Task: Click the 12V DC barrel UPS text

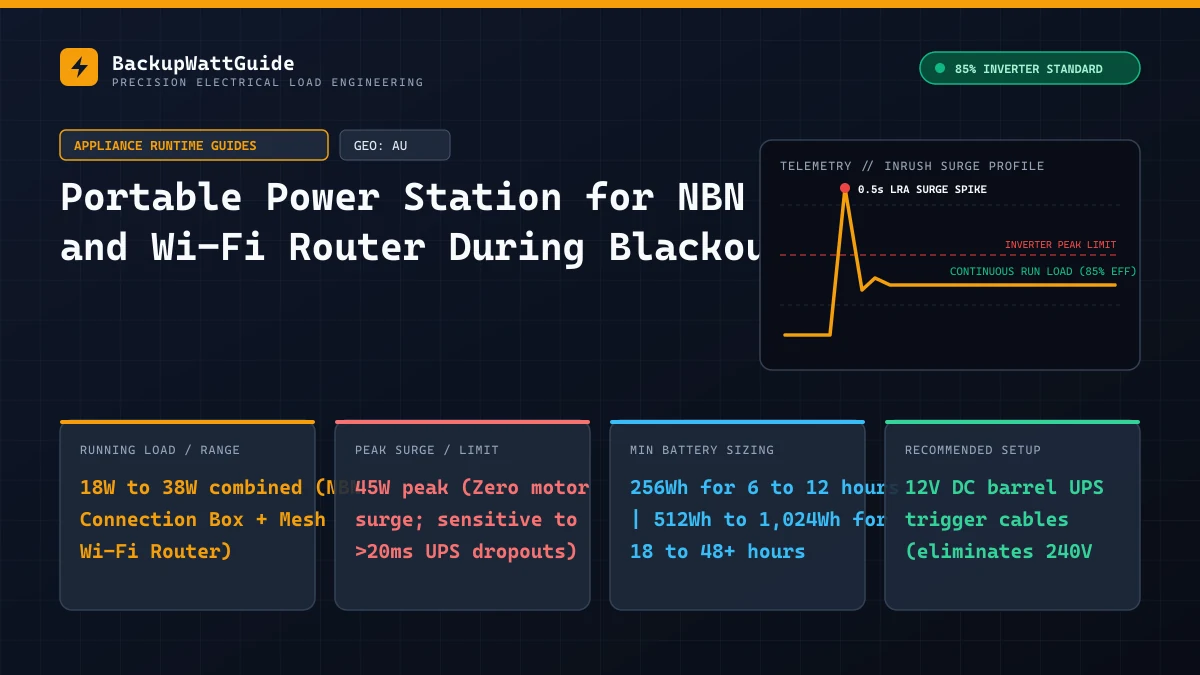Action: click(x=1004, y=487)
